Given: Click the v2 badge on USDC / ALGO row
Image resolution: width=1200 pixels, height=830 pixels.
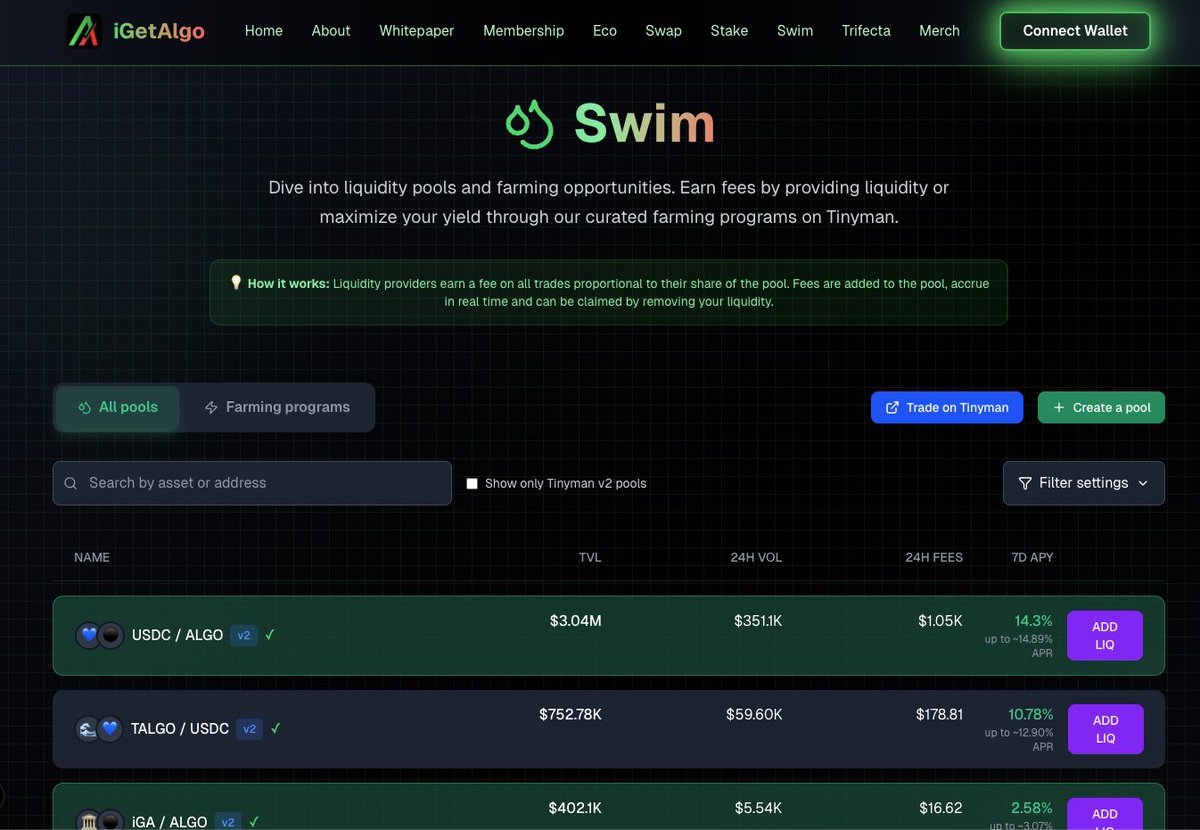Looking at the screenshot, I should pos(244,635).
